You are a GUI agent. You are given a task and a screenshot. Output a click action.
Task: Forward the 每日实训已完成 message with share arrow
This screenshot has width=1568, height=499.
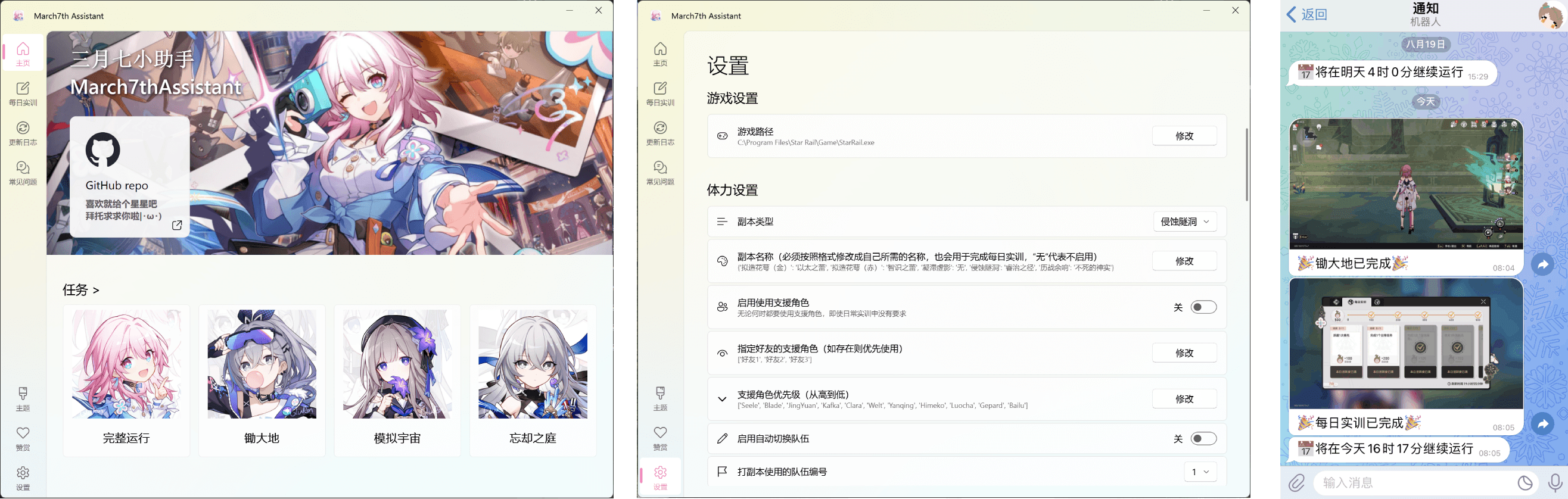click(1542, 423)
